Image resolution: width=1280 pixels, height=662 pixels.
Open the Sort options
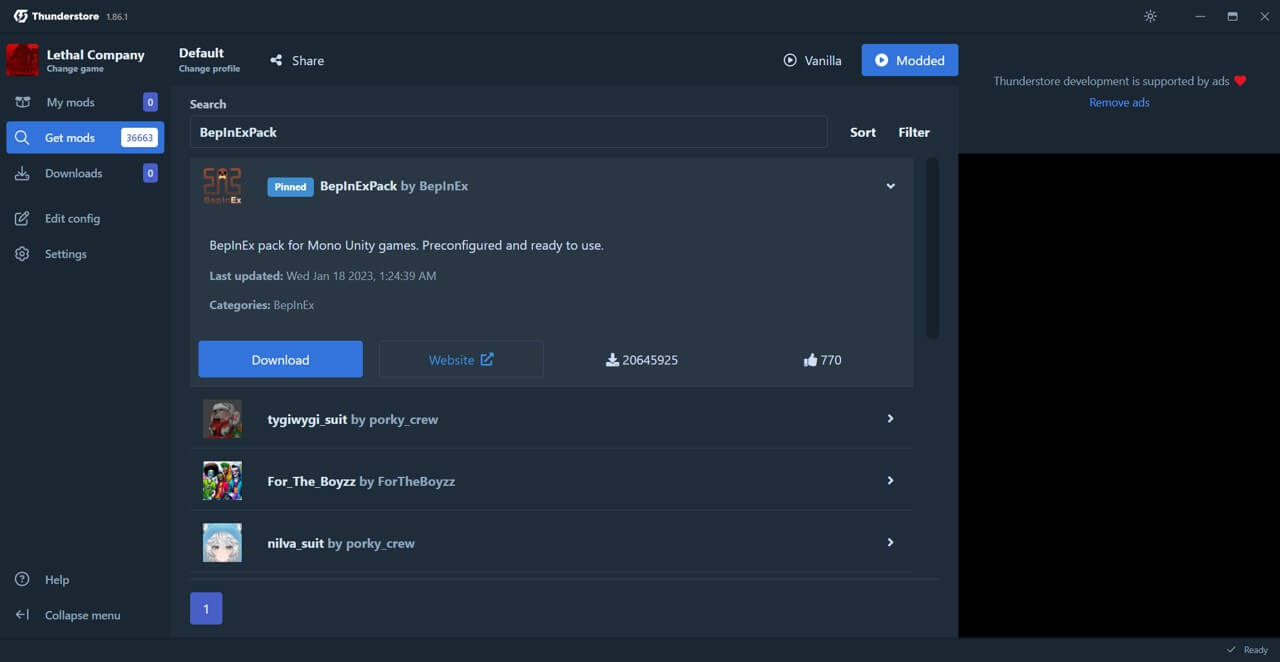point(863,132)
